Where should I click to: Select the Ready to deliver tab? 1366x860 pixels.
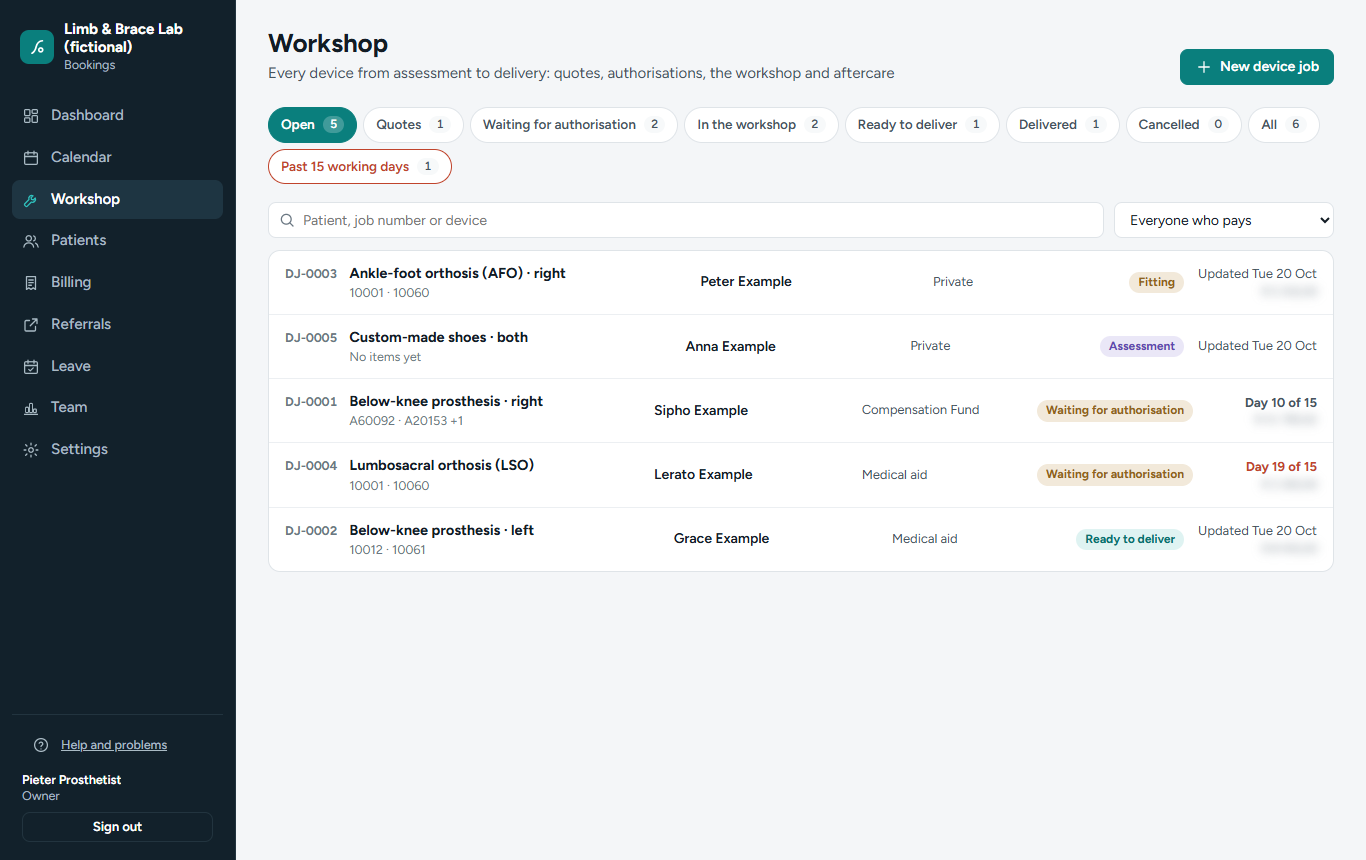pos(922,125)
